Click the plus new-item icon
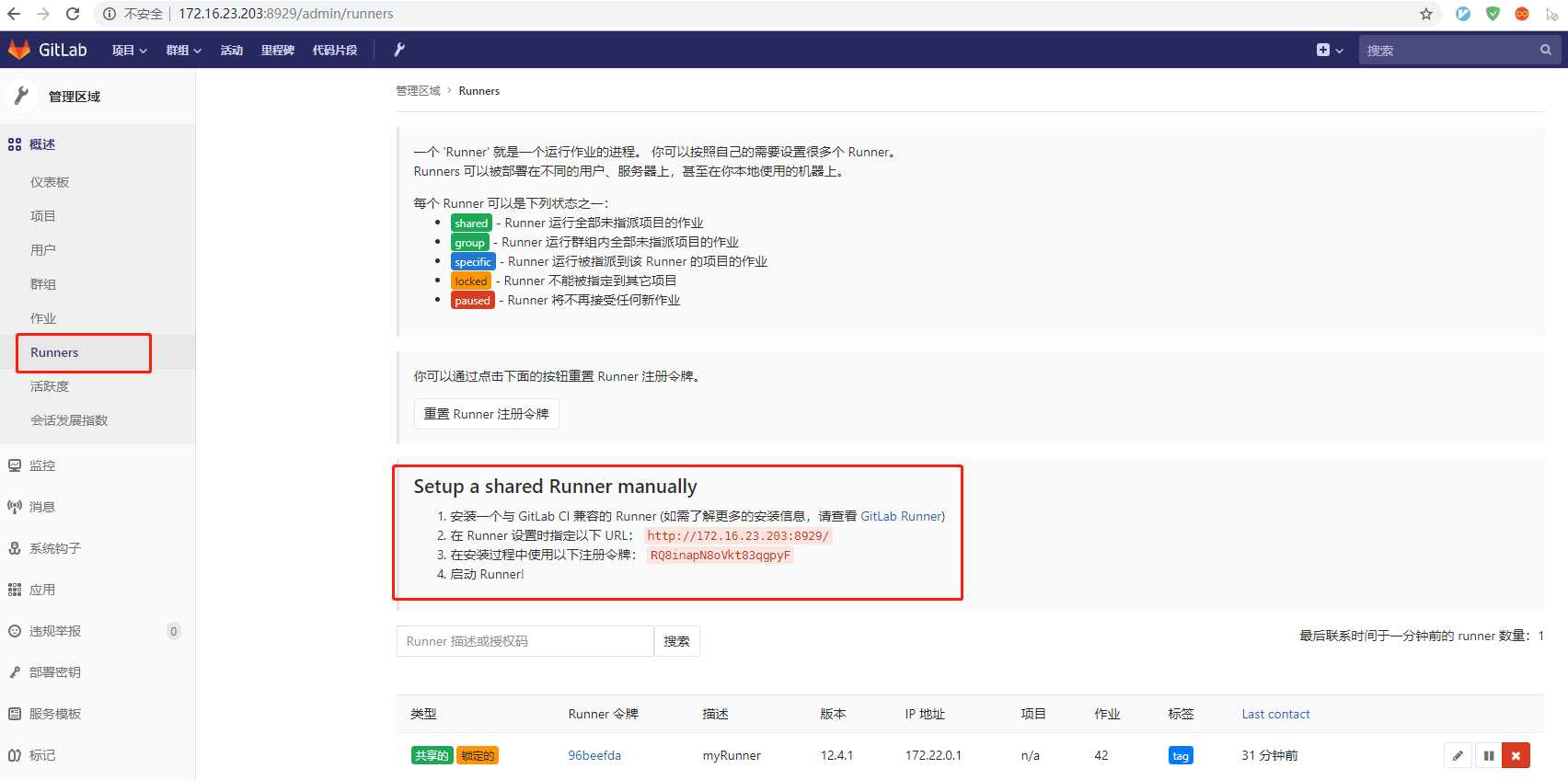 tap(1323, 50)
